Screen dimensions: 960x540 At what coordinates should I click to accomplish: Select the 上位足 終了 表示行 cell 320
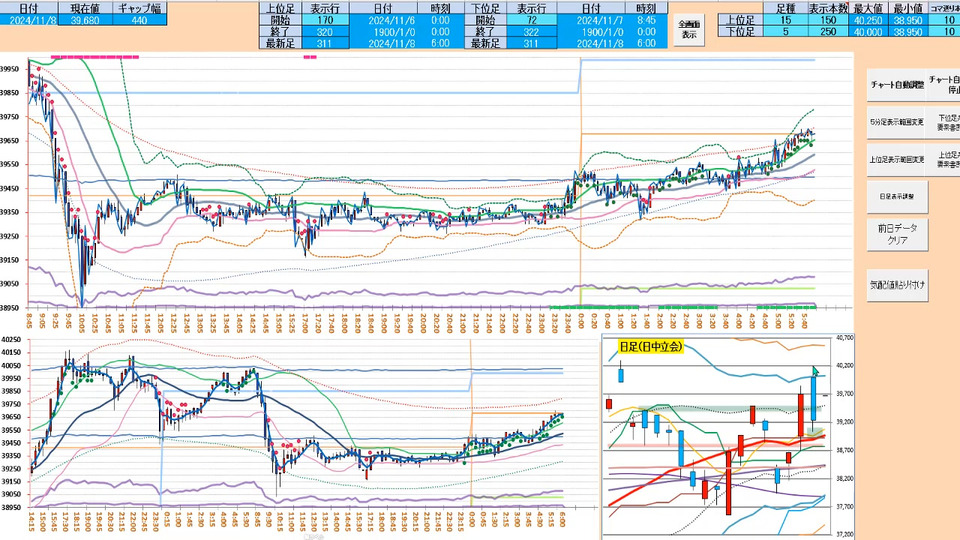pyautogui.click(x=325, y=32)
